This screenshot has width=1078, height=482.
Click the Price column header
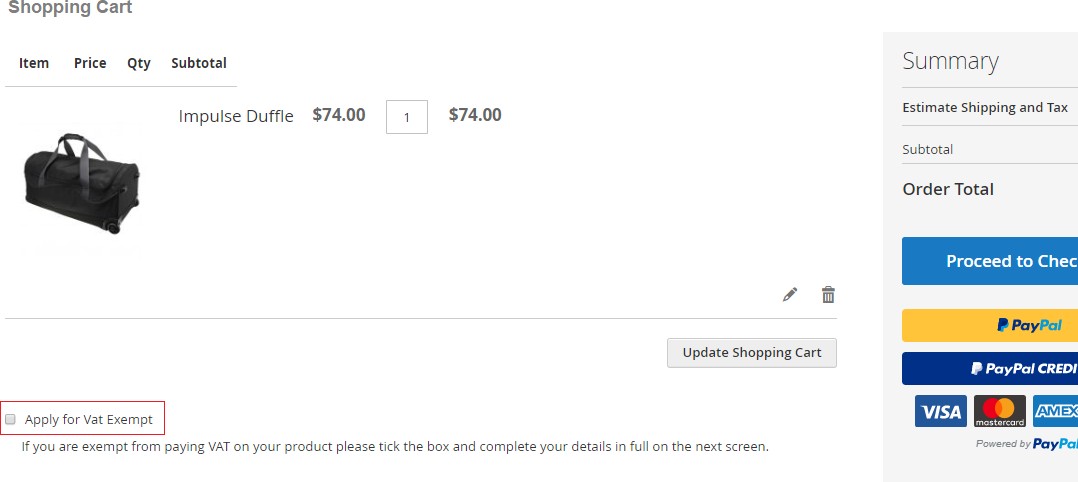[x=90, y=63]
